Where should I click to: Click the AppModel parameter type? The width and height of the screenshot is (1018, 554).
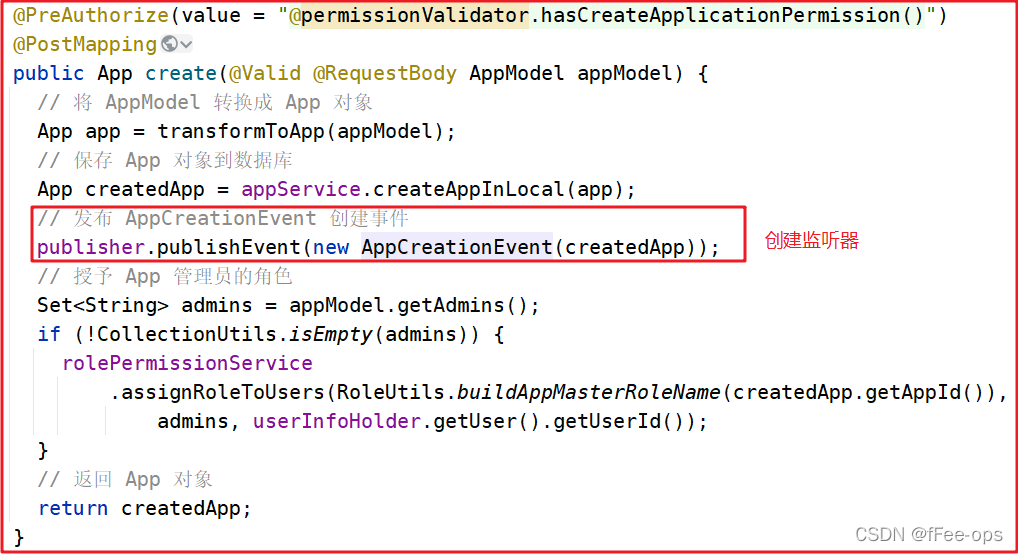(516, 73)
